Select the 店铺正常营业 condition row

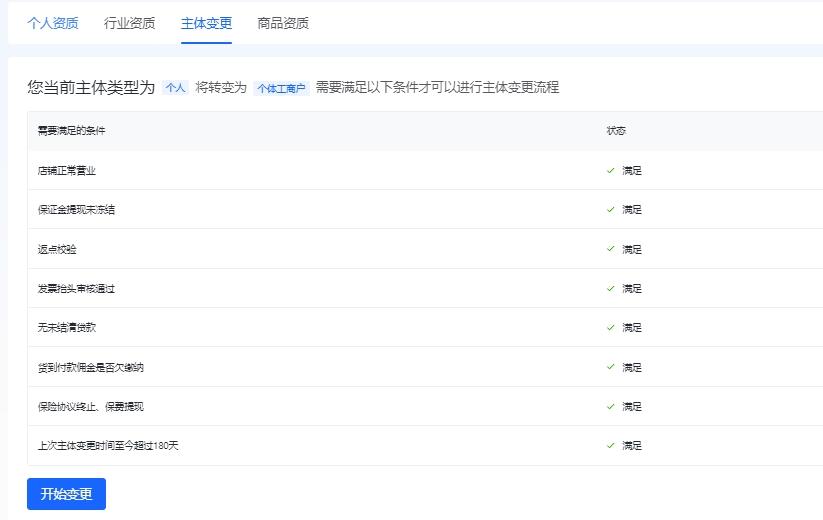tap(425, 171)
